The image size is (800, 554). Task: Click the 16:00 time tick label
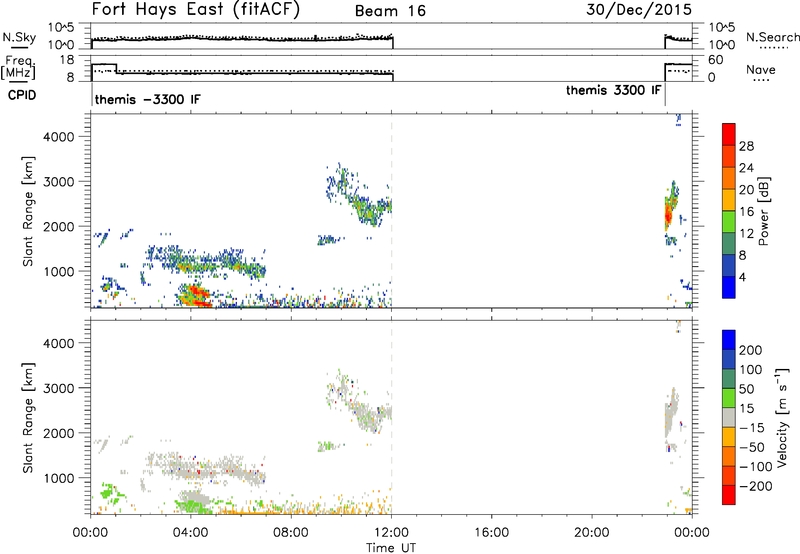click(491, 533)
